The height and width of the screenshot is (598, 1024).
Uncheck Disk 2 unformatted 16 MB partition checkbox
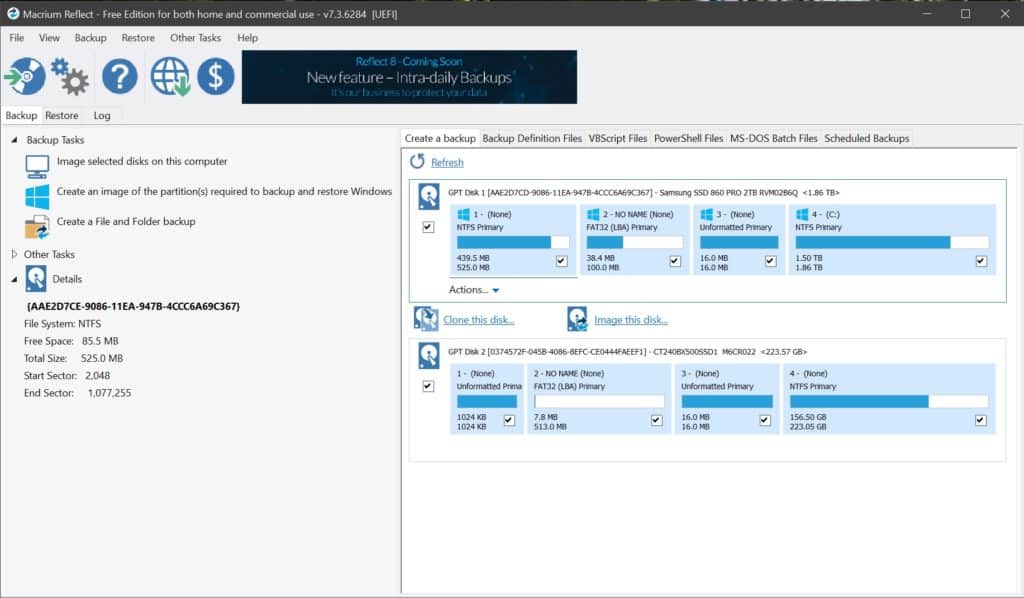point(765,420)
